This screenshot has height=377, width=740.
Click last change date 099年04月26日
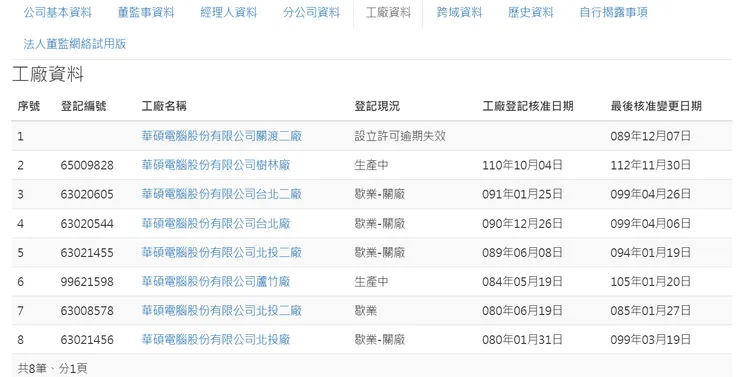(650, 194)
